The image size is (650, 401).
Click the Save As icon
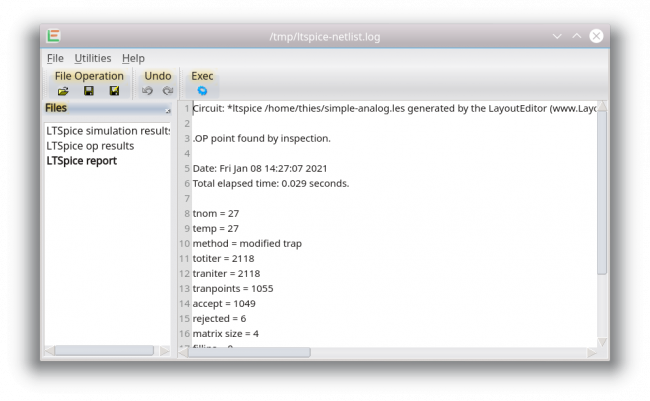[114, 91]
